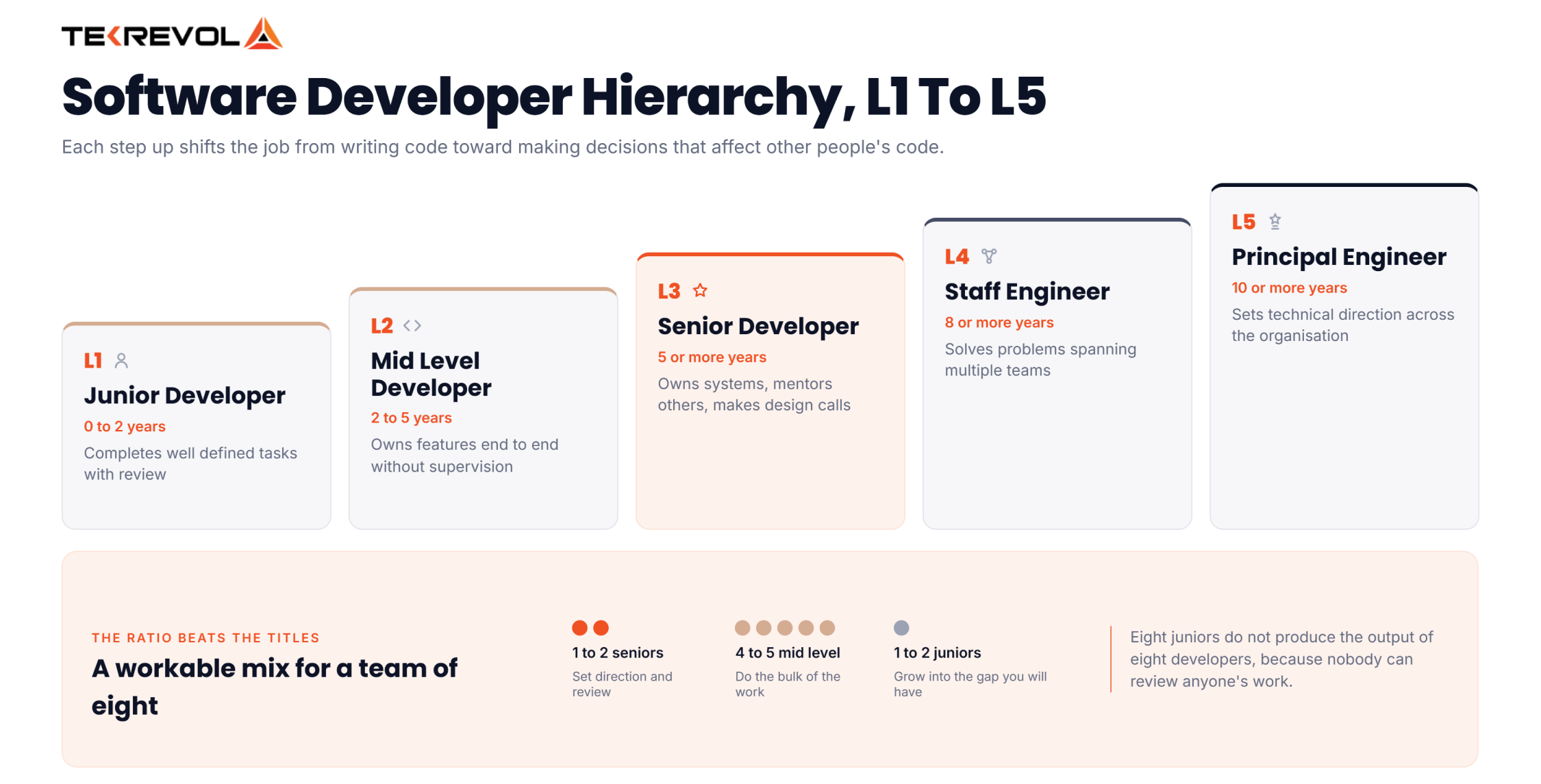The height and width of the screenshot is (784, 1541).
Task: Click the first orange dot above seniors
Action: (579, 628)
